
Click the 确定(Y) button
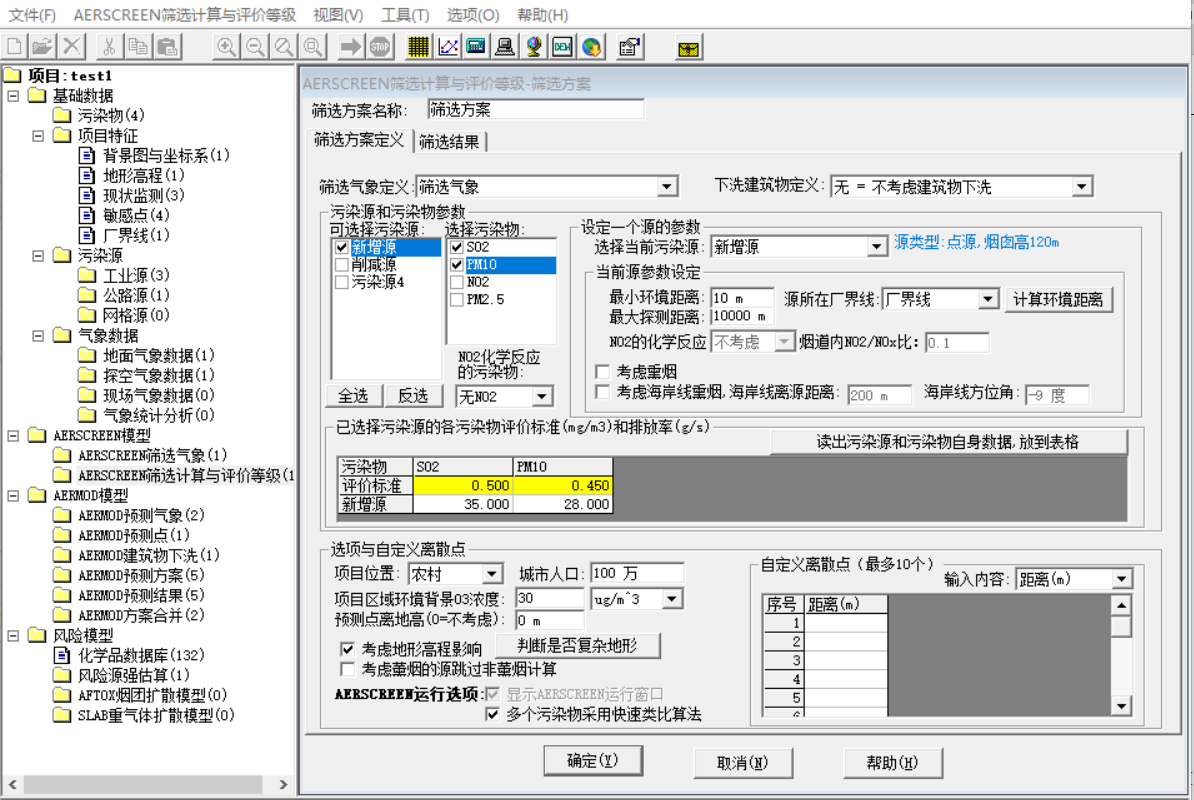[593, 760]
